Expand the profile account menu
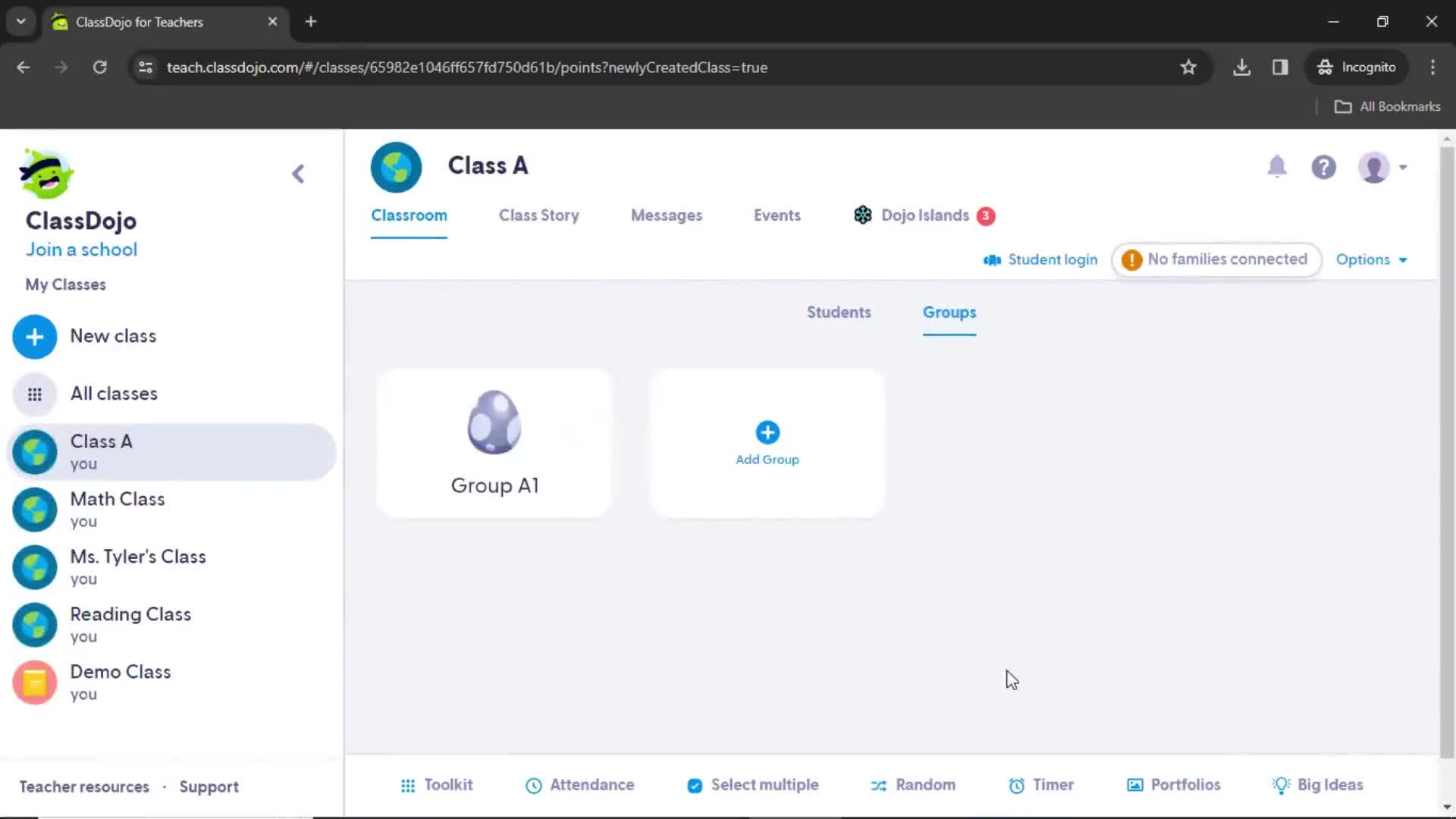 [1383, 167]
